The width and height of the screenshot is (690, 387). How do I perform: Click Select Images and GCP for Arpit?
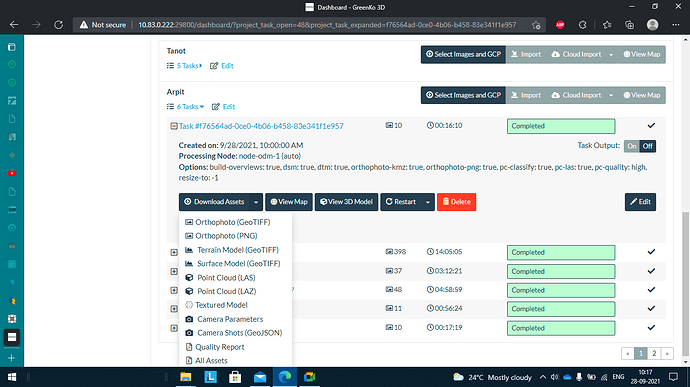tap(463, 96)
